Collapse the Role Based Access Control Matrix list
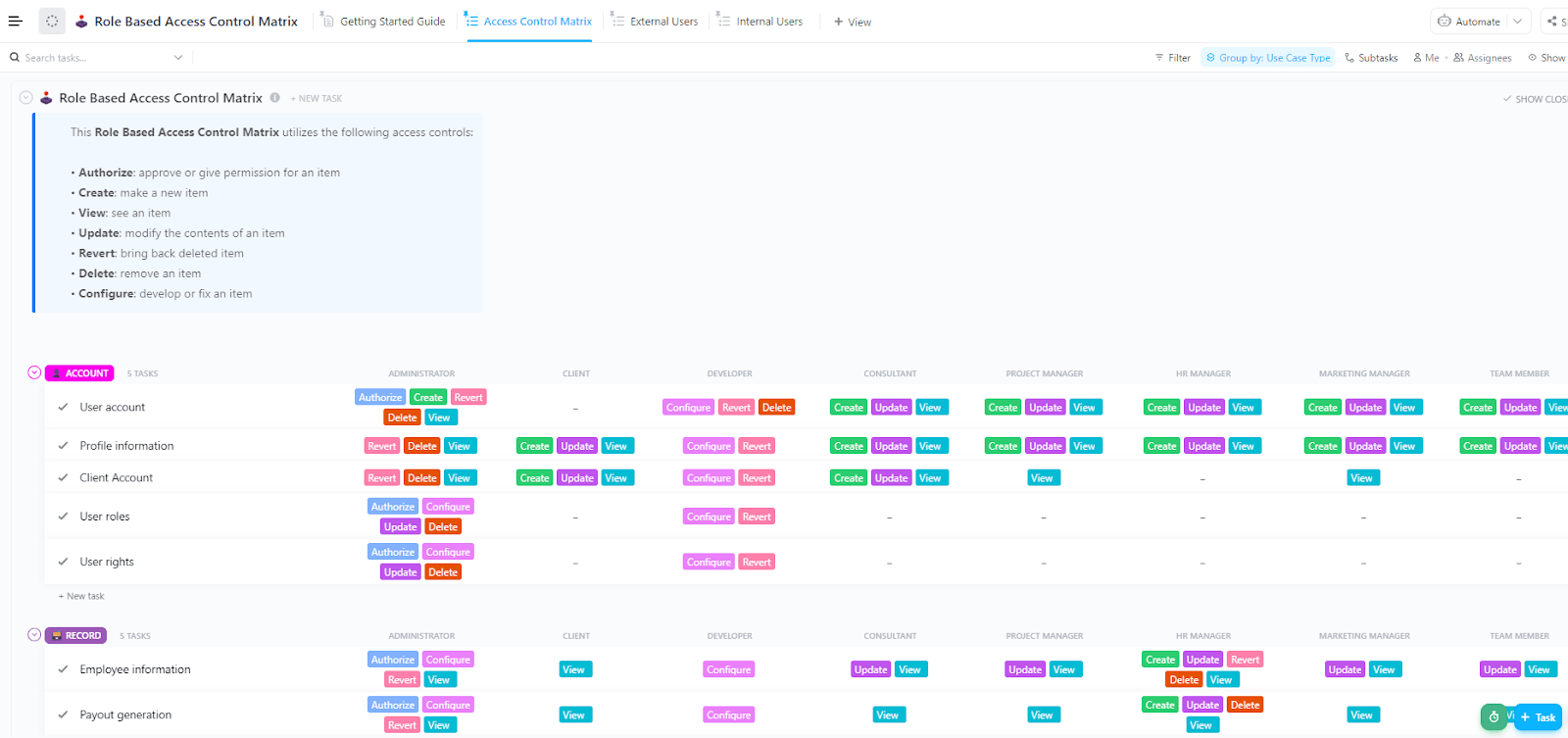The height and width of the screenshot is (738, 1568). click(x=25, y=98)
